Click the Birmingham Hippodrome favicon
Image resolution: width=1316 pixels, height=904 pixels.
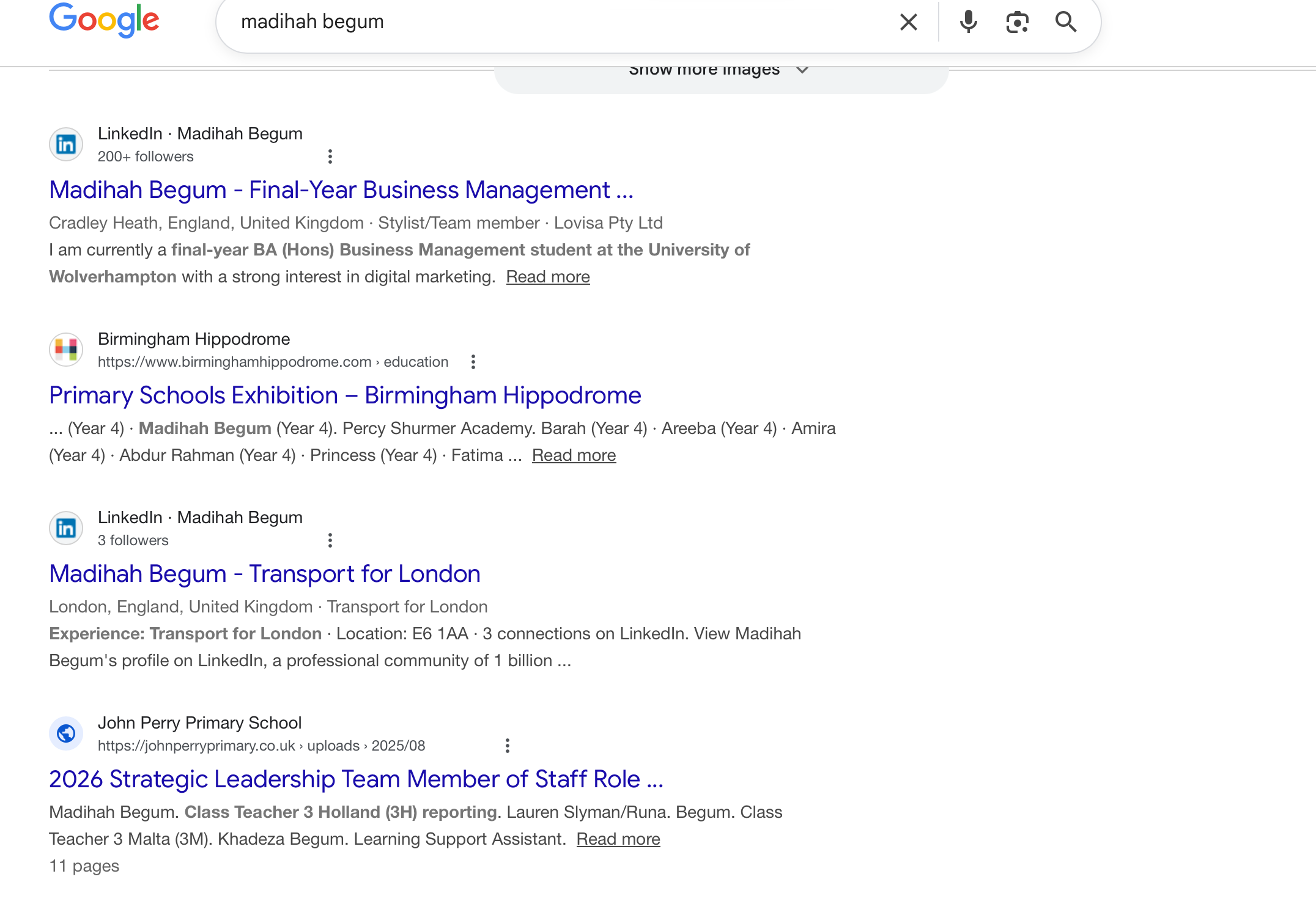tap(66, 350)
